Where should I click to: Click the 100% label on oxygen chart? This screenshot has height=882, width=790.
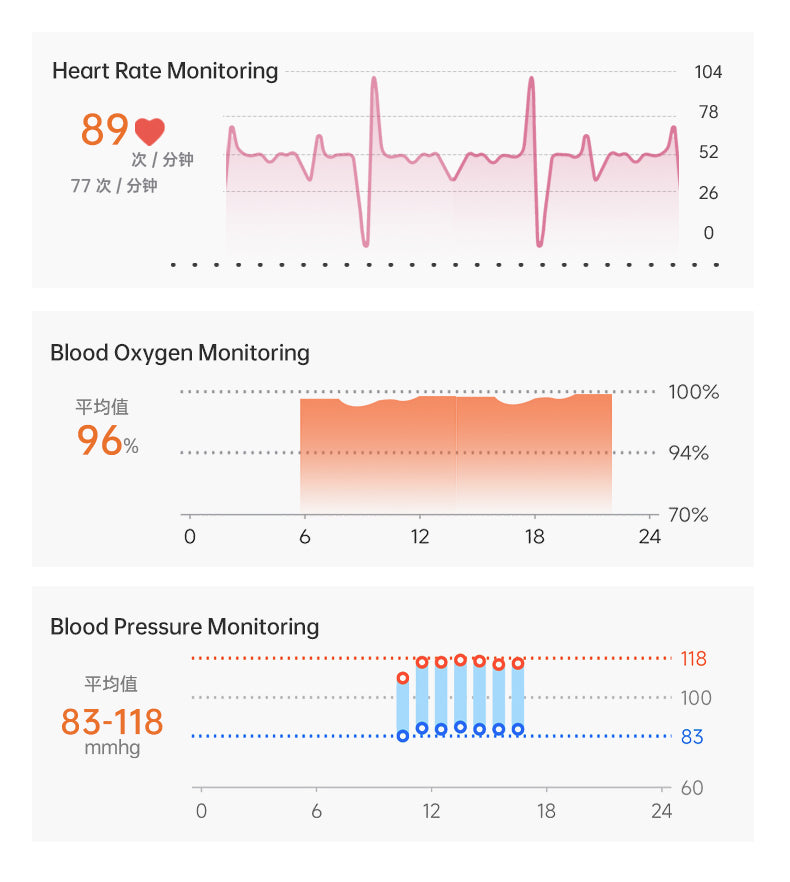pyautogui.click(x=693, y=392)
